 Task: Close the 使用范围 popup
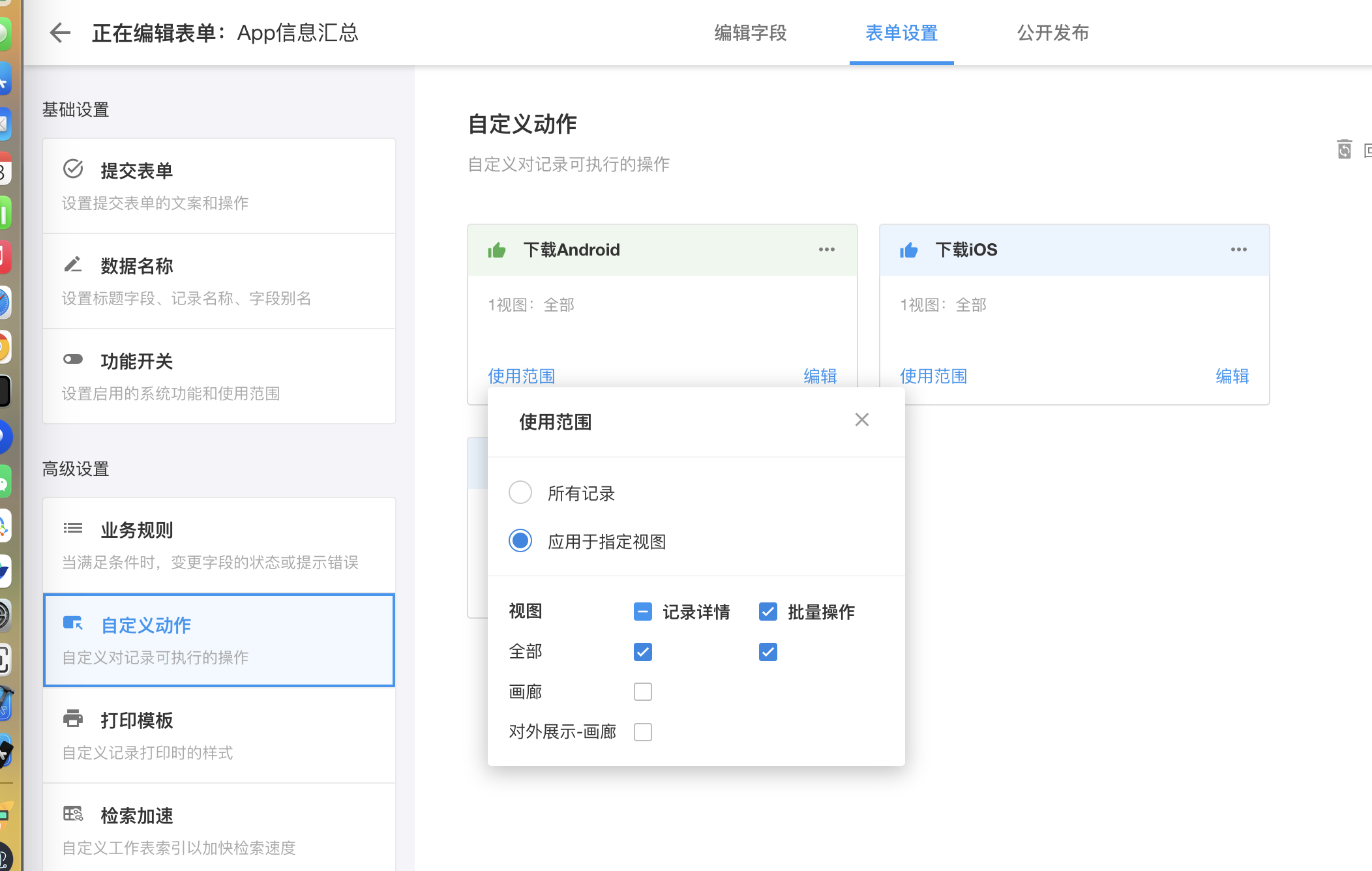(862, 420)
